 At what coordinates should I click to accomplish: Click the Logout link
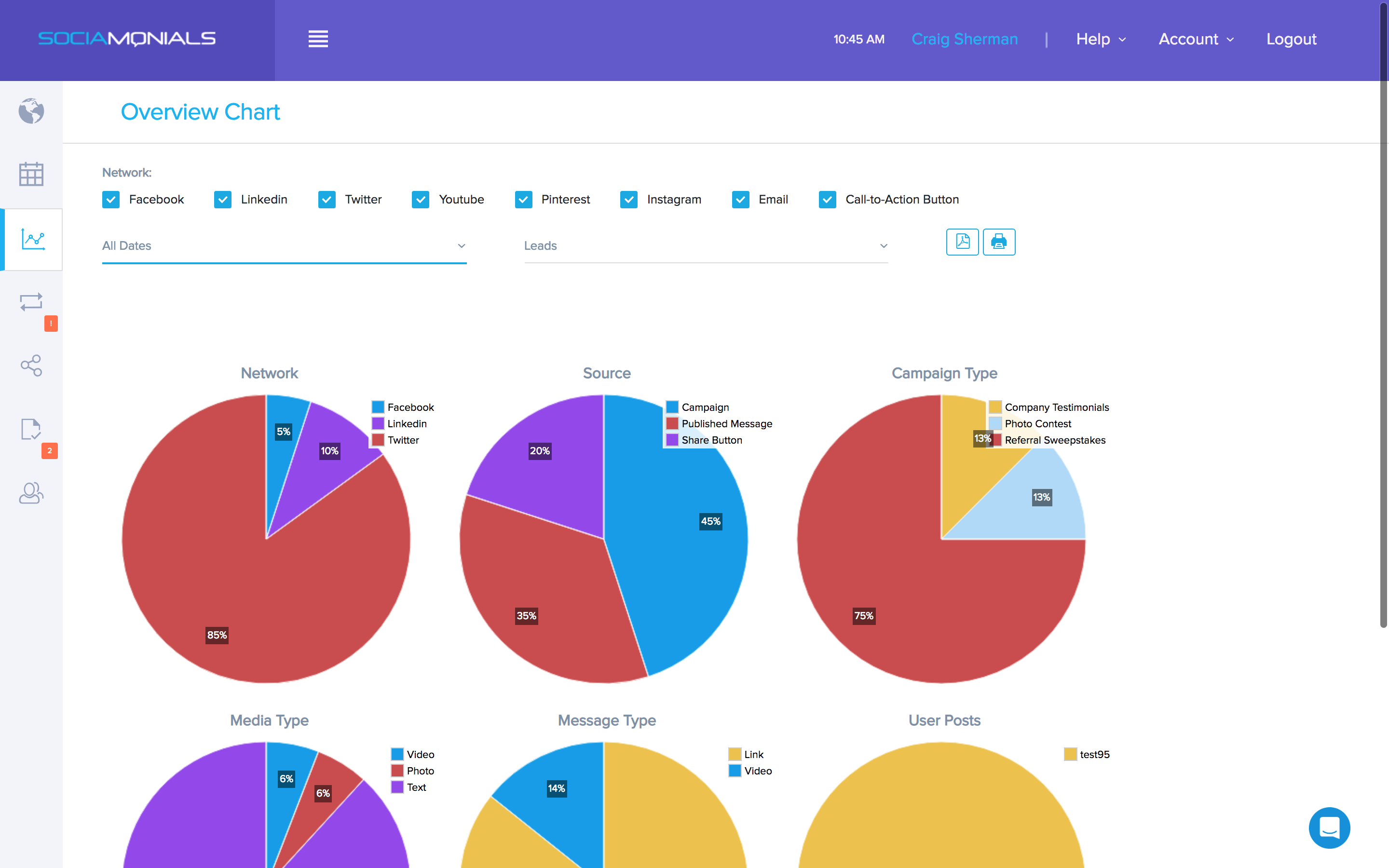1291,39
